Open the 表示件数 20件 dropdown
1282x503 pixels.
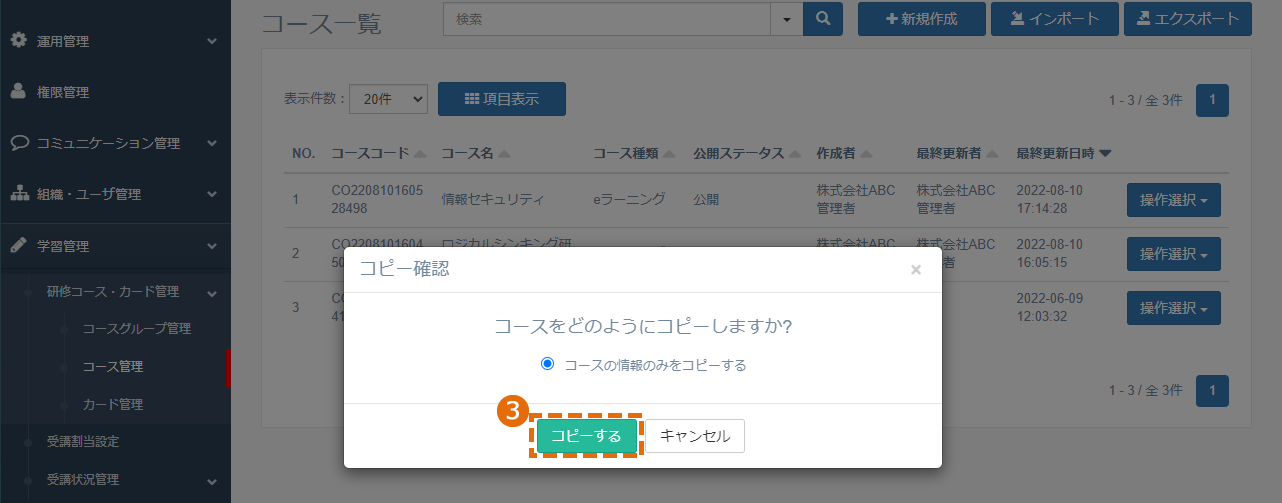click(388, 99)
